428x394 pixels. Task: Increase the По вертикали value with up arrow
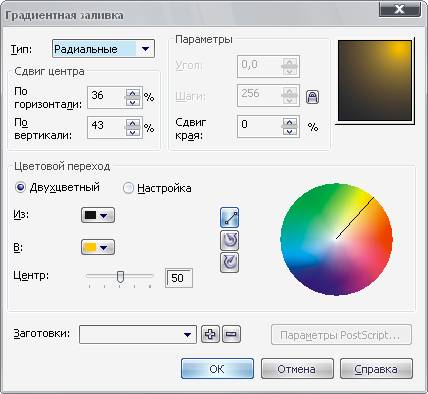[133, 123]
